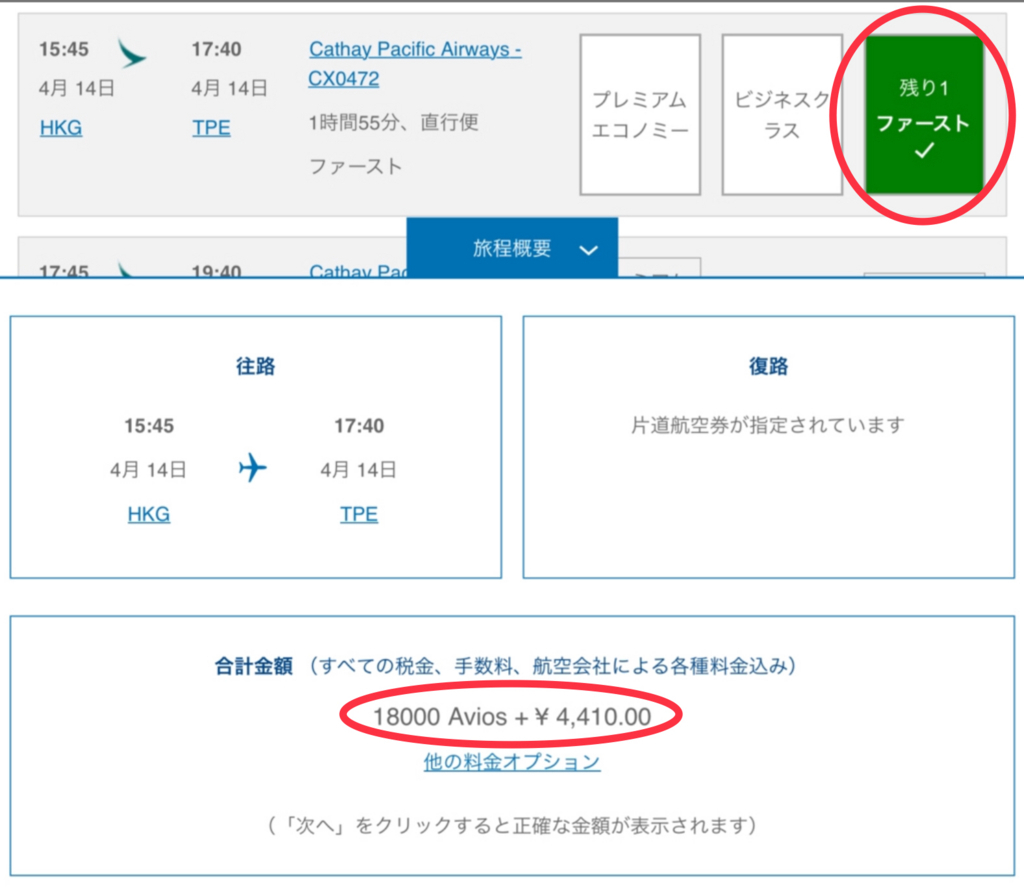Click the 18000 Avios + ¥ 4,410.00 price
1024x889 pixels.
[512, 717]
